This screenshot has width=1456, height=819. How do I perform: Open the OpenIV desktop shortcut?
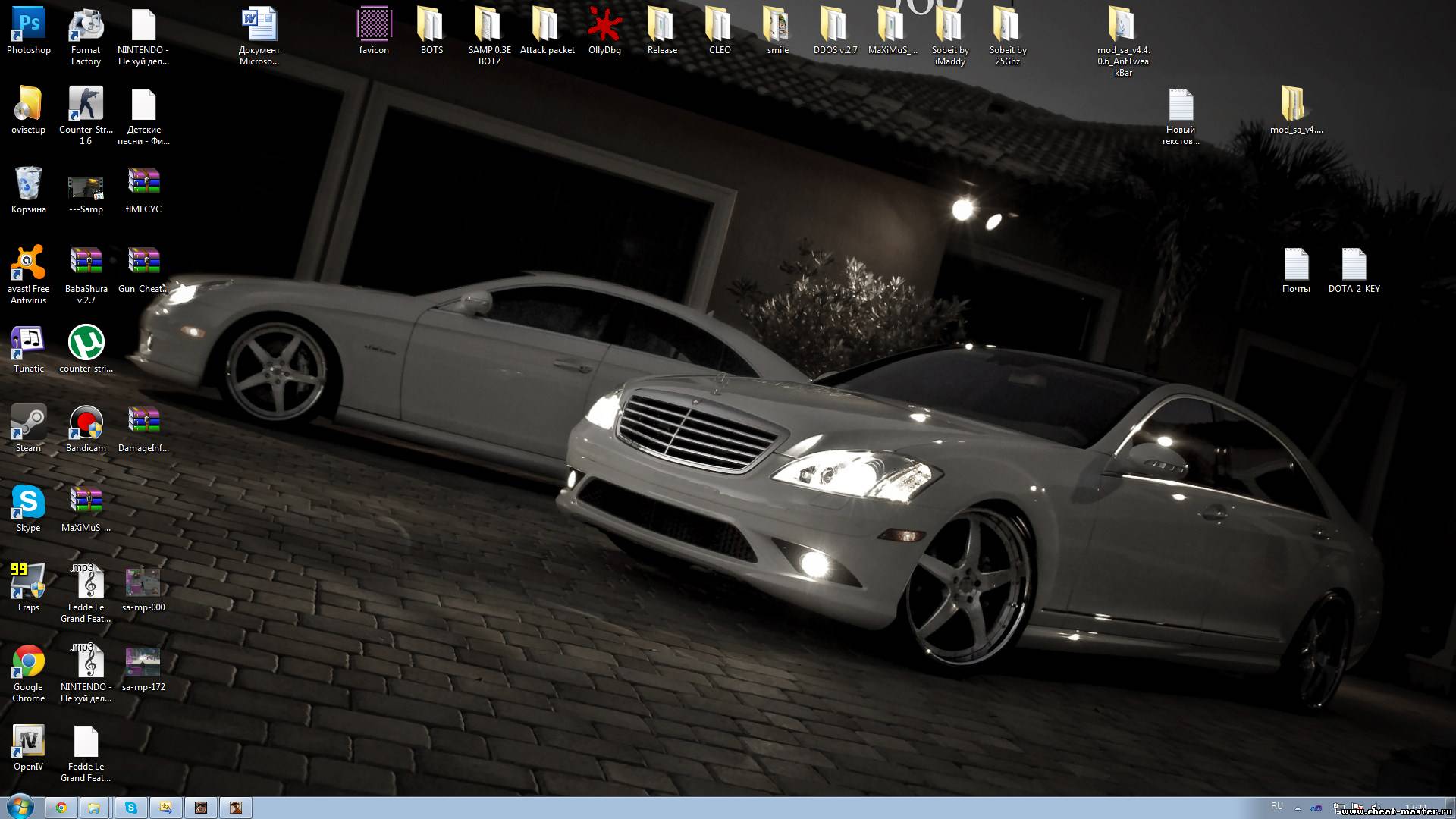[x=28, y=741]
